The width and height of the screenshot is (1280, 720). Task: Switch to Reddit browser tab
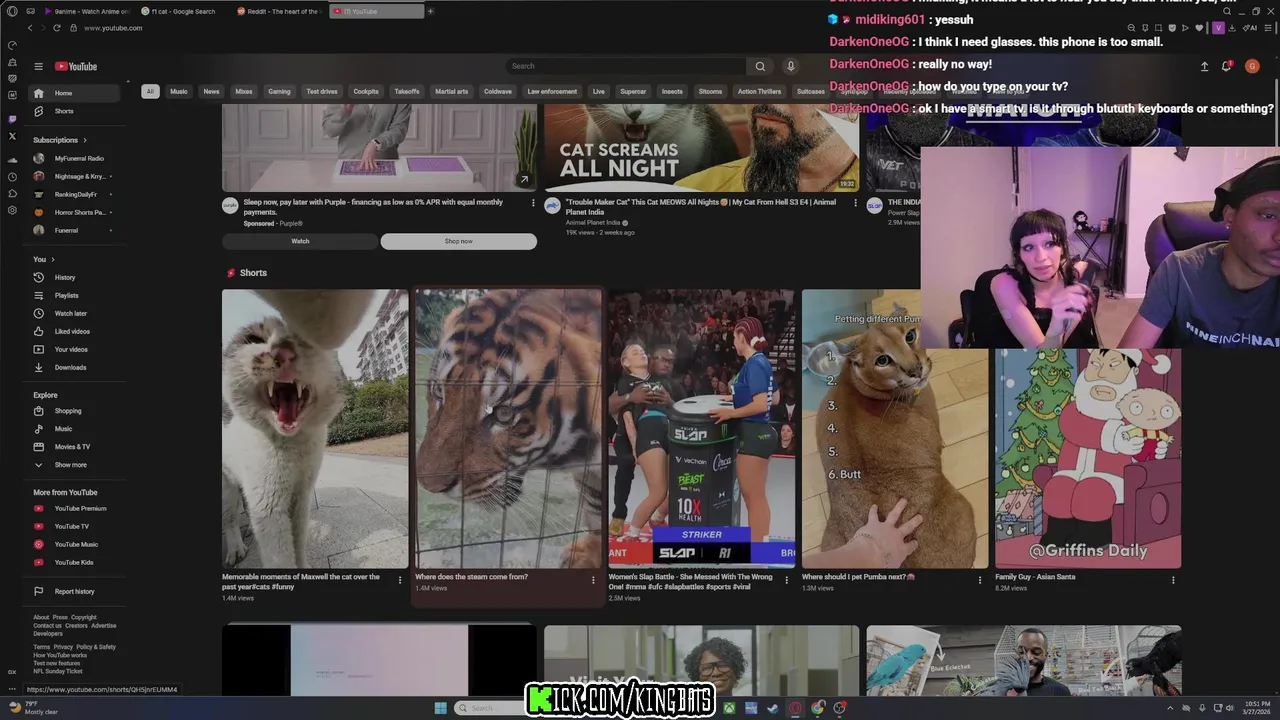(279, 11)
